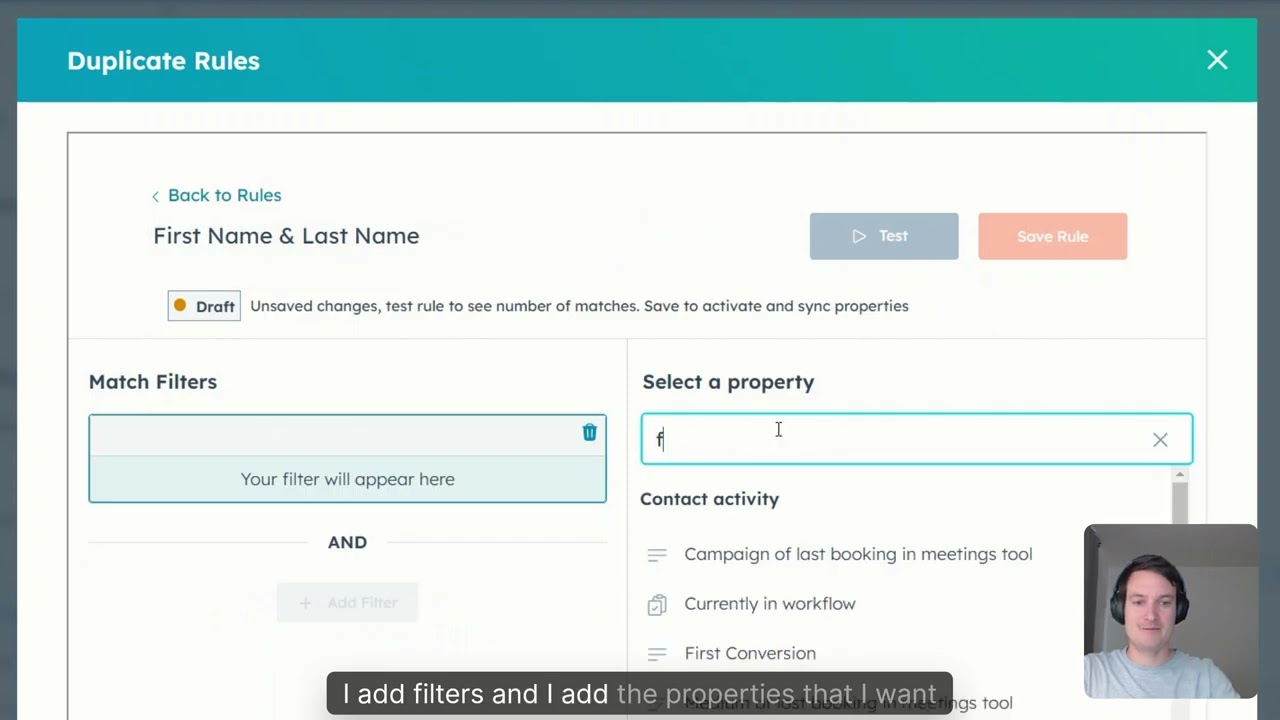Click the First Name & Last Name rule title
Screen dimensions: 1280x720
click(286, 236)
